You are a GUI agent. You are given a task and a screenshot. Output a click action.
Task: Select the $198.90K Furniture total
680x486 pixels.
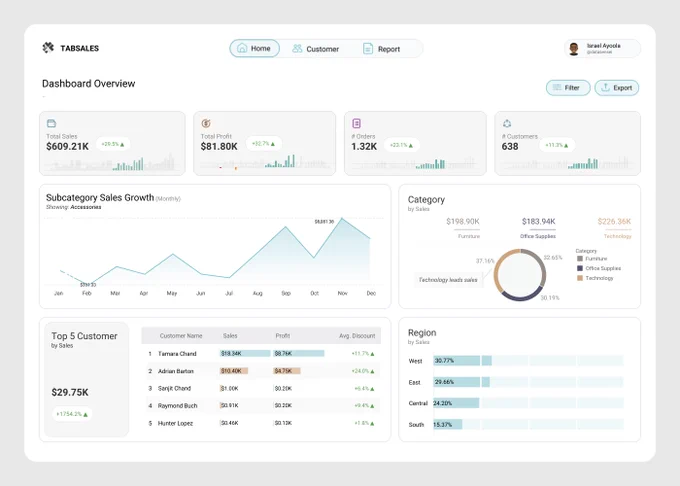[x=463, y=222]
